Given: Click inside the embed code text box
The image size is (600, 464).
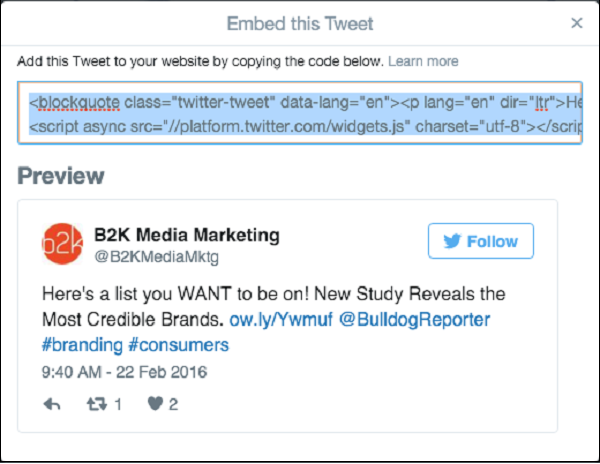Looking at the screenshot, I should point(300,114).
